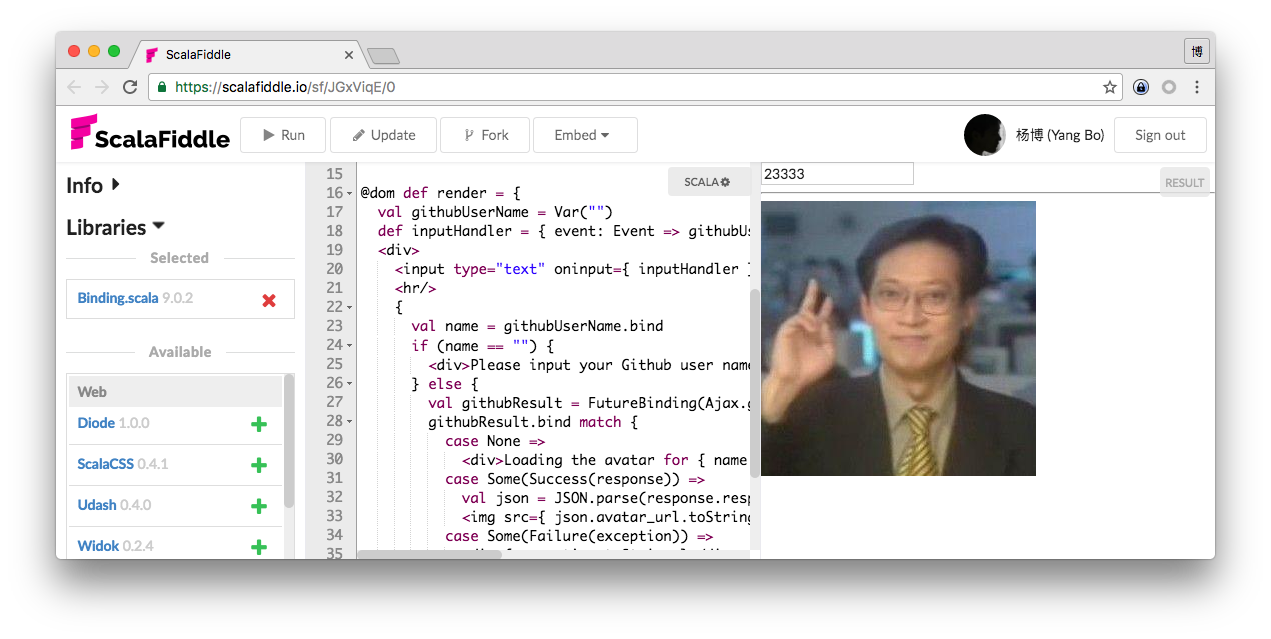1271x639 pixels.
Task: Click the ScalaFiddle logo
Action: coord(148,135)
